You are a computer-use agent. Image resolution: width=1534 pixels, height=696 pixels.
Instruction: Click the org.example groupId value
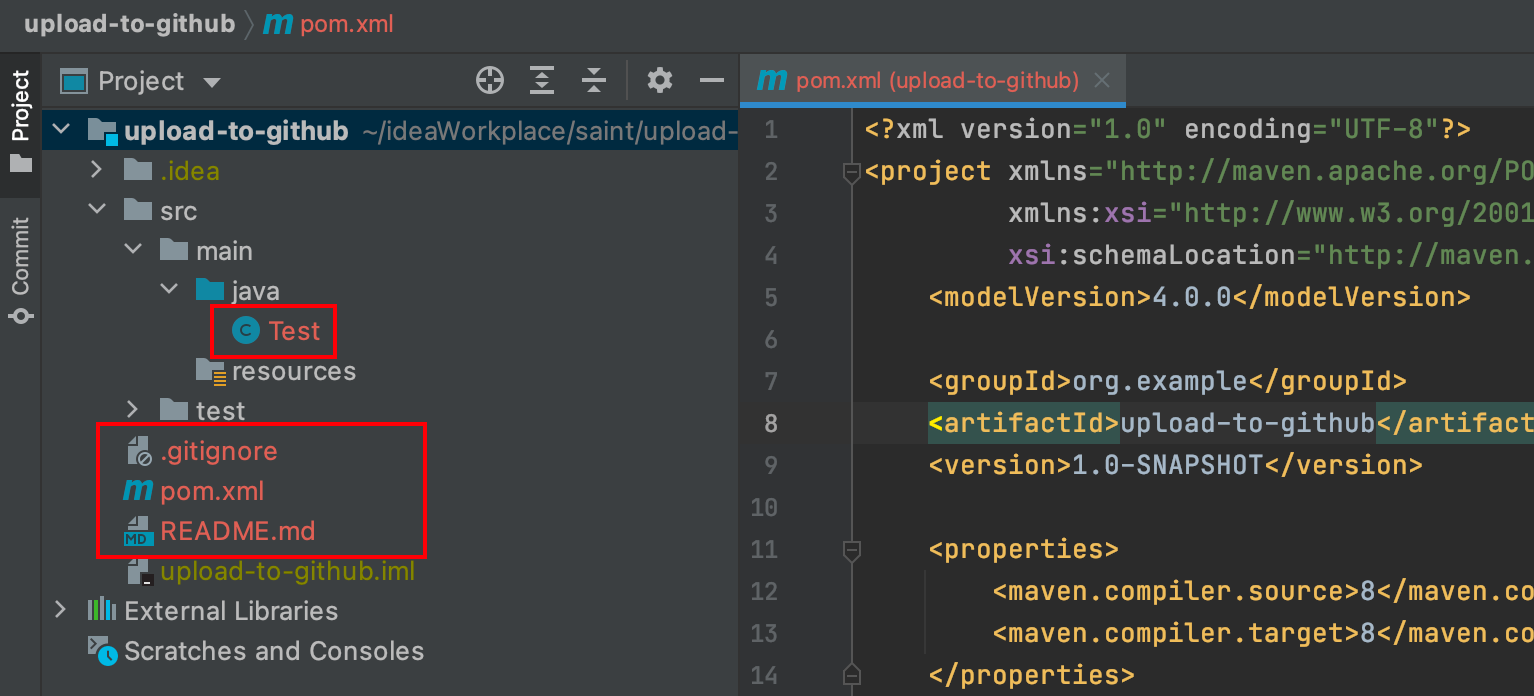(x=1159, y=381)
